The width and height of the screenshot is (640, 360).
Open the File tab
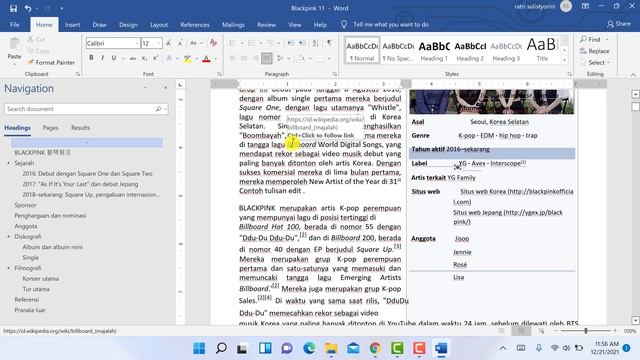(15, 24)
